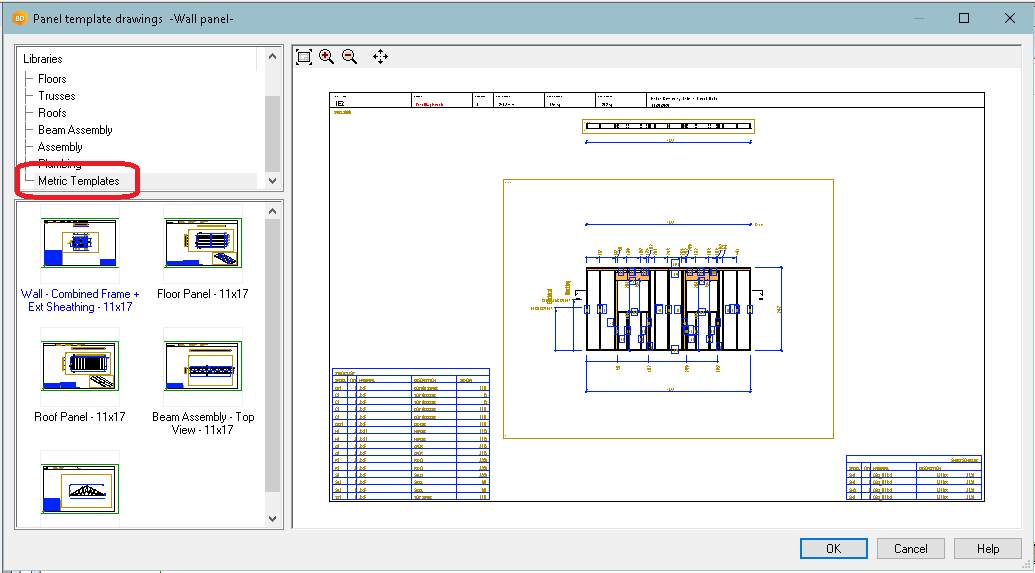
Task: Open Help for this dialog
Action: click(987, 548)
